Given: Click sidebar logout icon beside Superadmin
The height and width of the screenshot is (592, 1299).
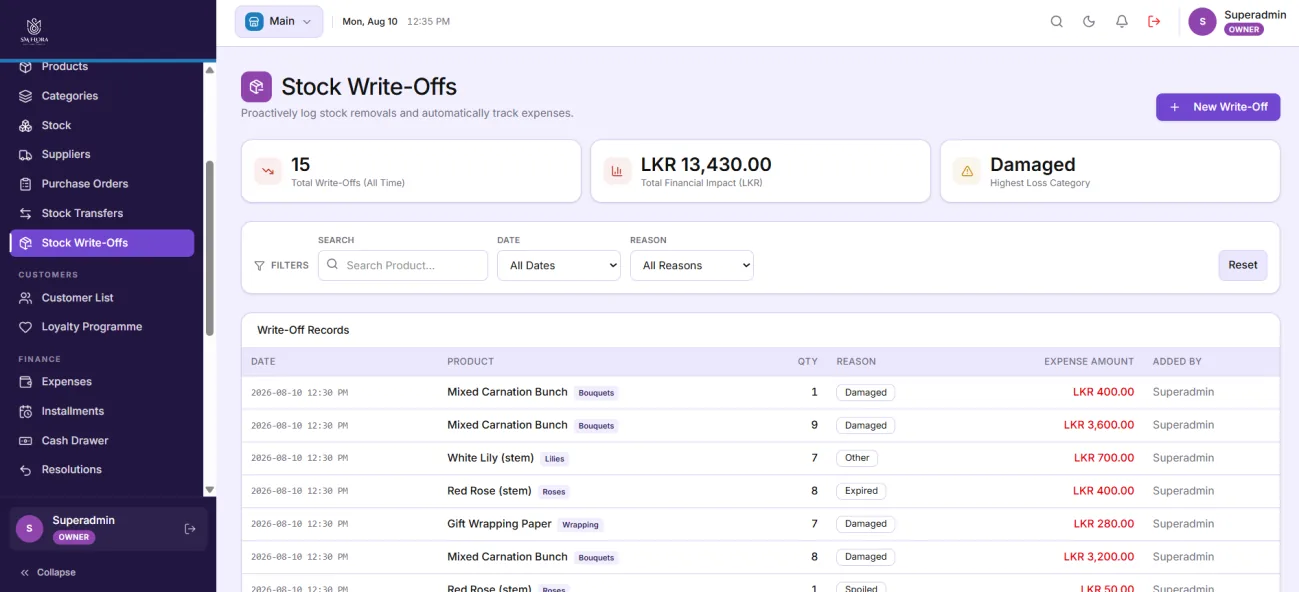Looking at the screenshot, I should [190, 529].
